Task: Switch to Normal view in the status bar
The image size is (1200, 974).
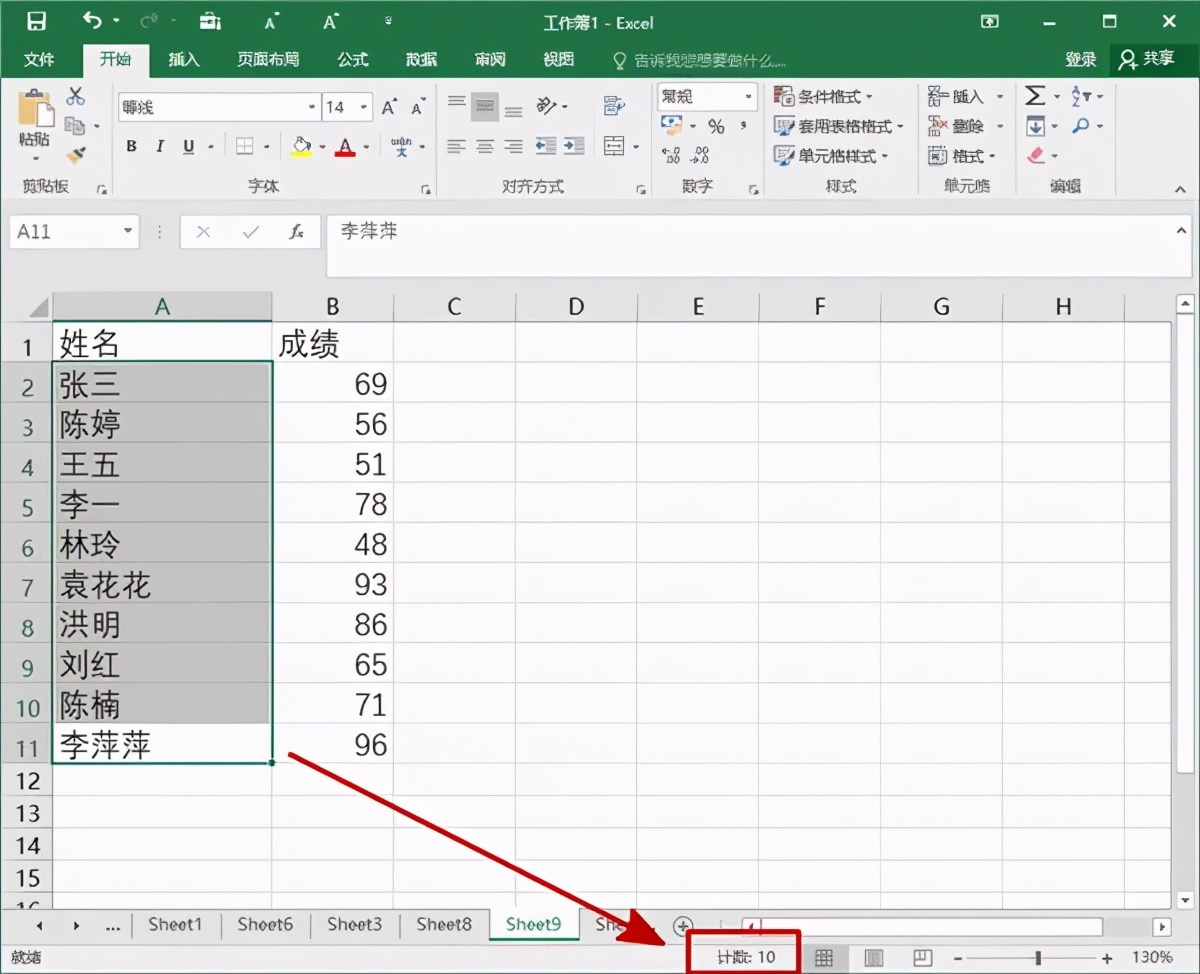Action: (x=824, y=958)
